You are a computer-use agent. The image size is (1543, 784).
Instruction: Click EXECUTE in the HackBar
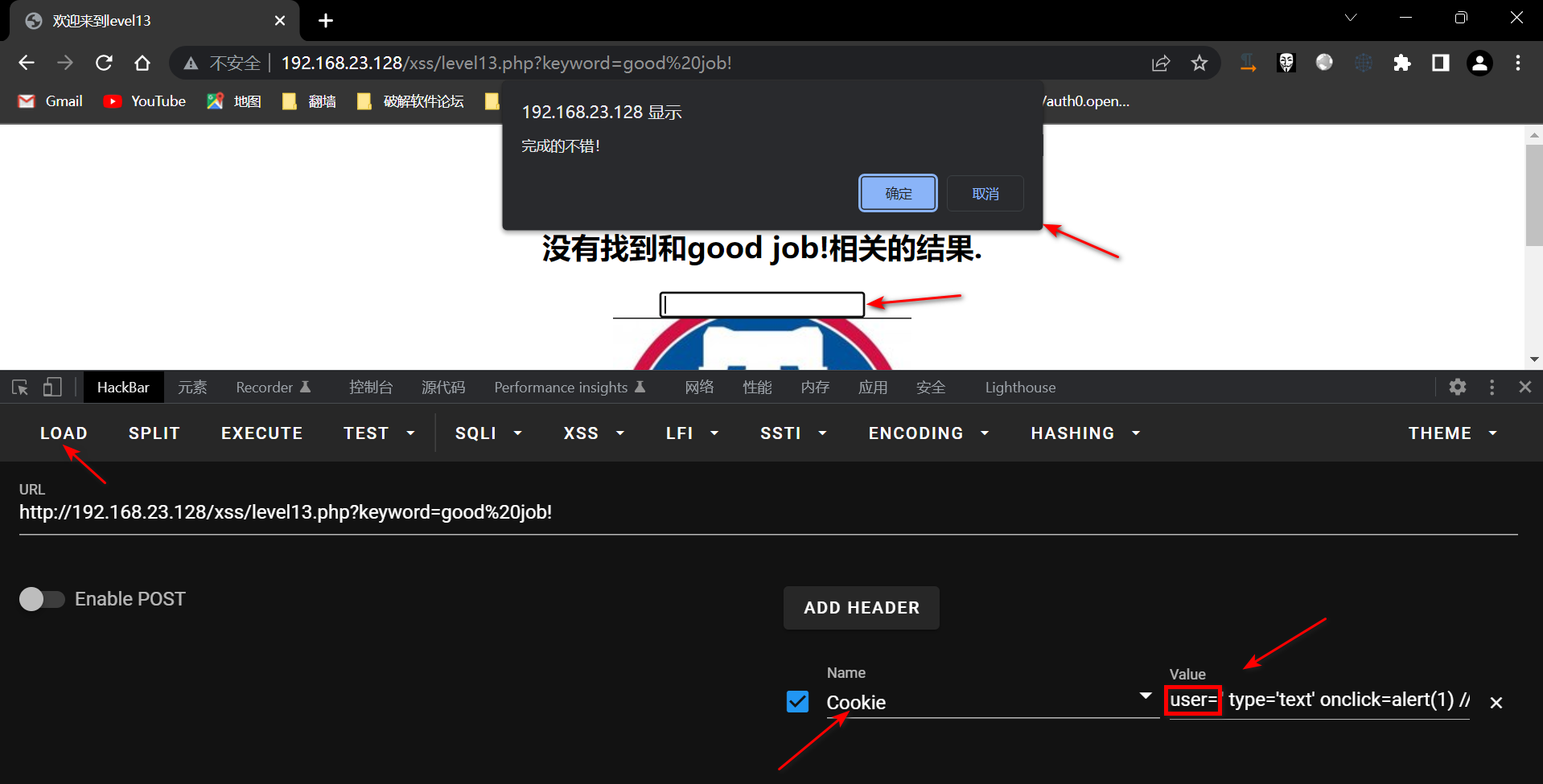261,433
